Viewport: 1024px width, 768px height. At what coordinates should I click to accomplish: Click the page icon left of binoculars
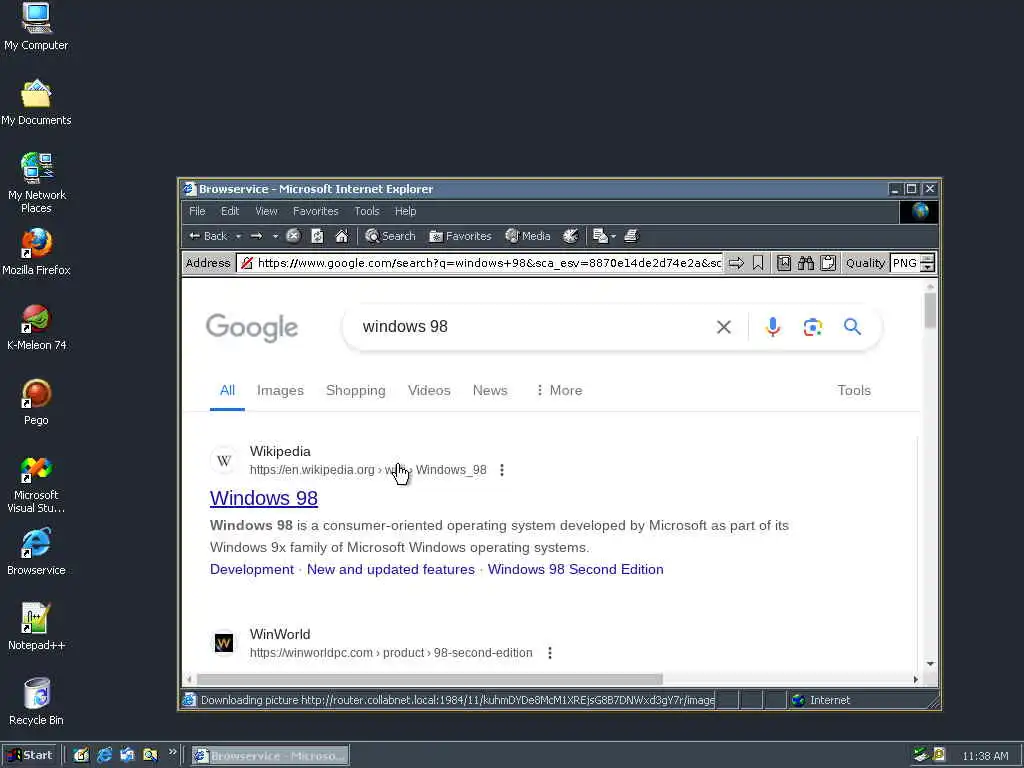click(784, 263)
